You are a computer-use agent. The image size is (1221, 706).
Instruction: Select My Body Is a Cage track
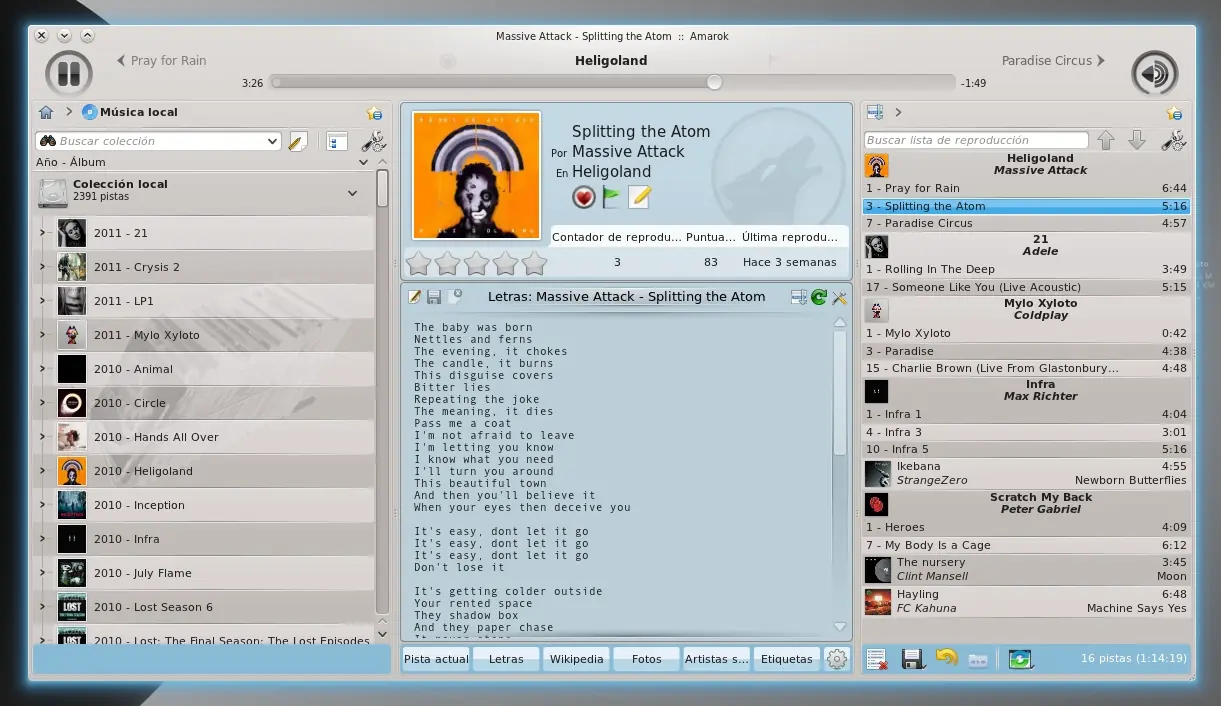pos(1026,545)
